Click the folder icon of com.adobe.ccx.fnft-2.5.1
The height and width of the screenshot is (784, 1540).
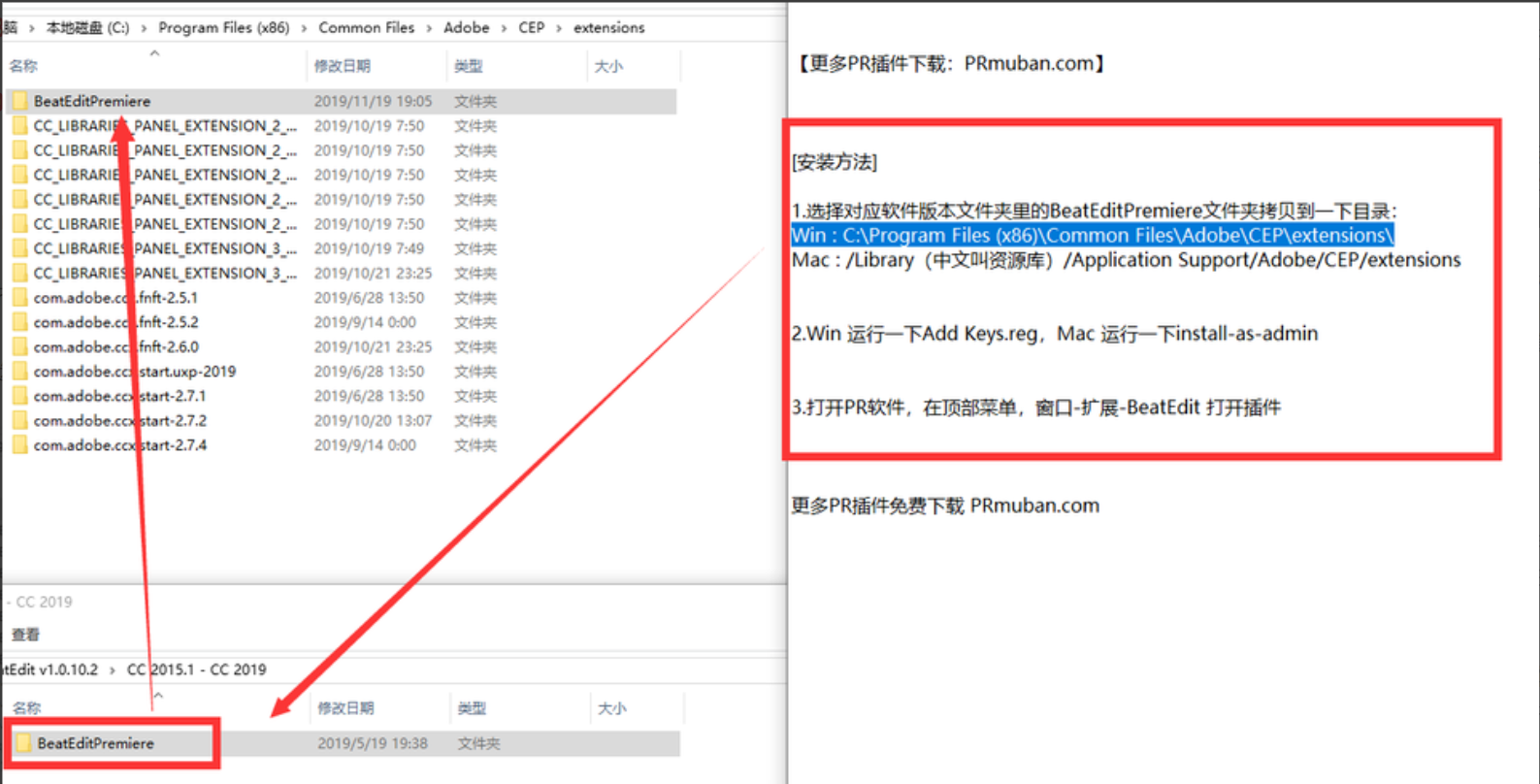[x=19, y=298]
